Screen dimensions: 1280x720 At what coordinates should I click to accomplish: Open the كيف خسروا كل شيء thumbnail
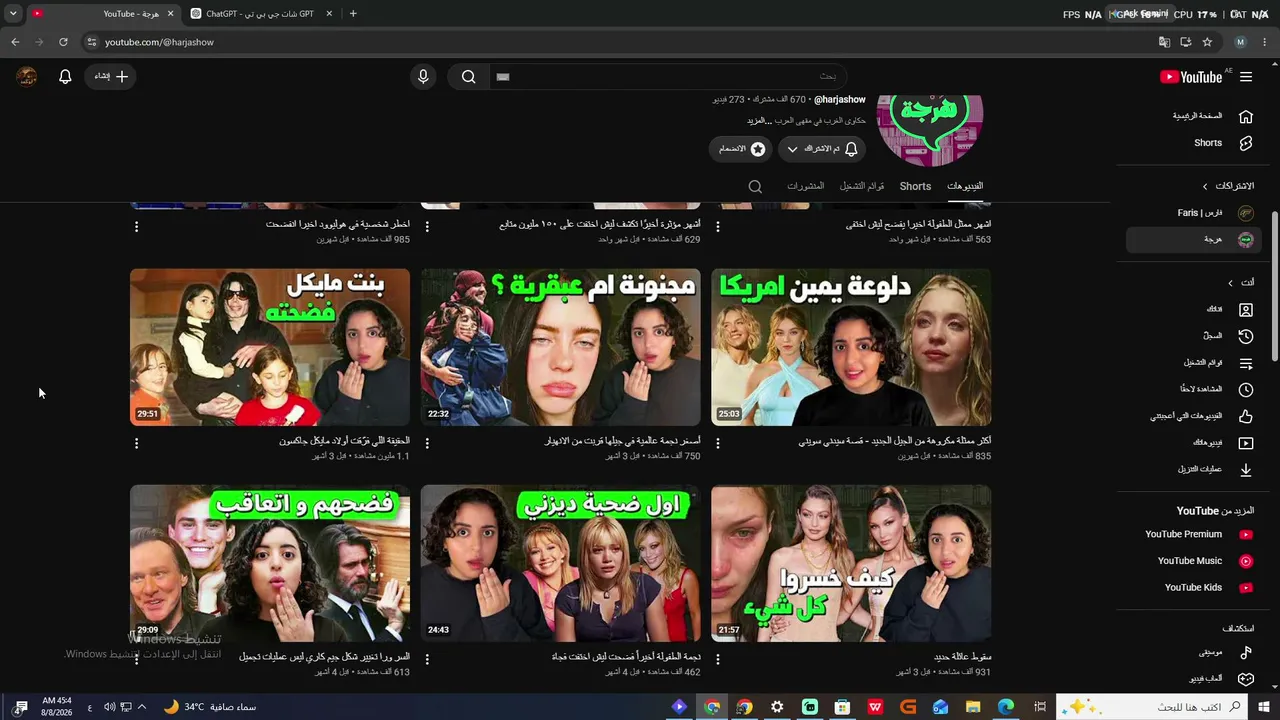coord(851,564)
